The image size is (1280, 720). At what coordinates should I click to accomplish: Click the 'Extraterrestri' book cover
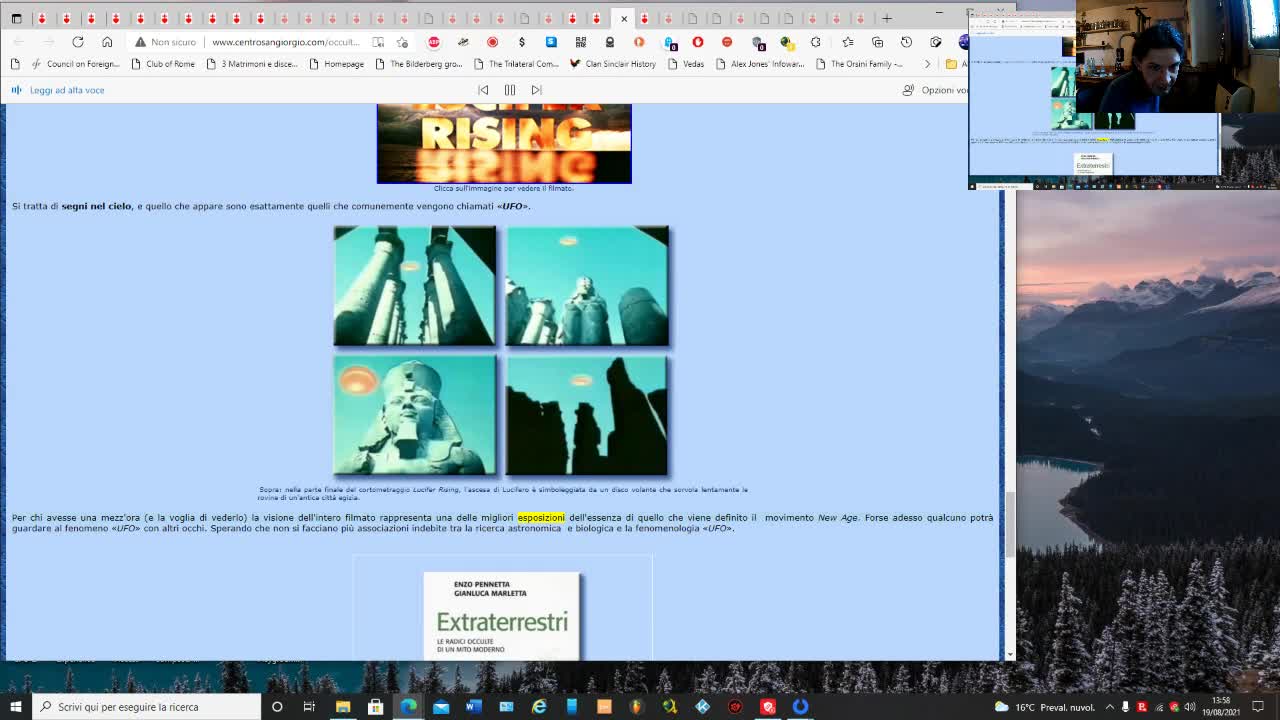click(502, 616)
